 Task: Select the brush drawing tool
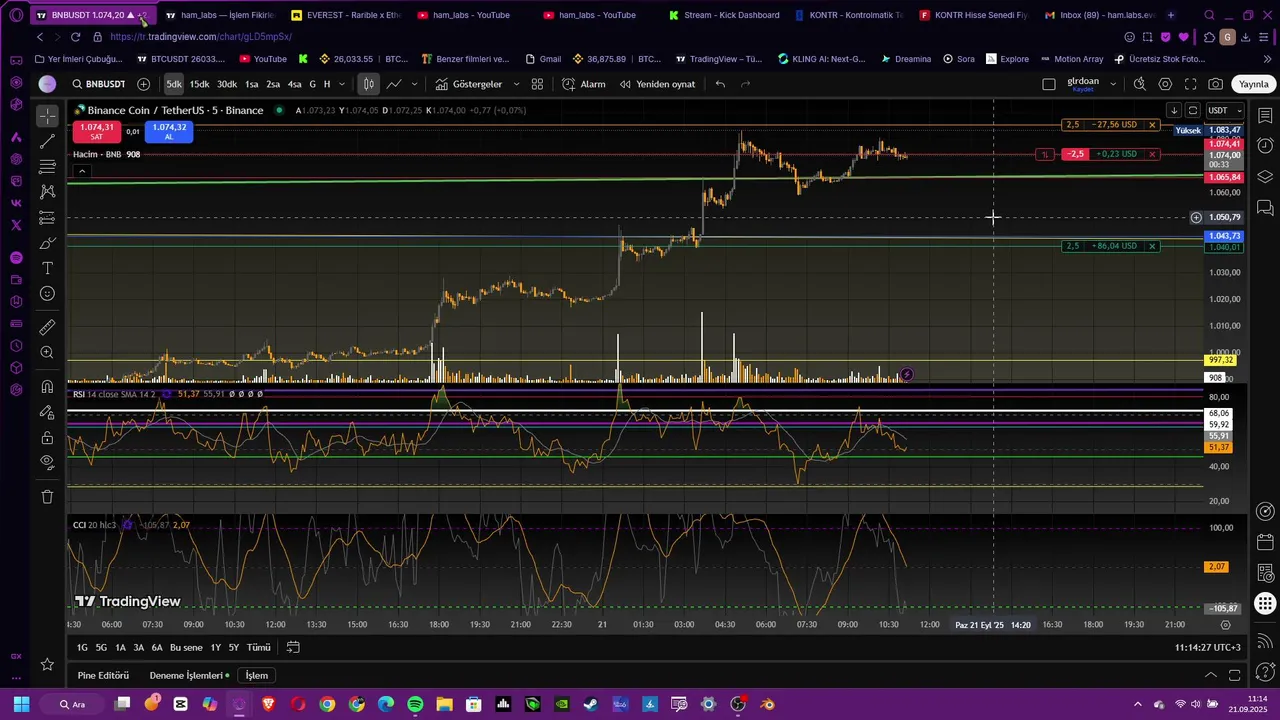pyautogui.click(x=47, y=243)
